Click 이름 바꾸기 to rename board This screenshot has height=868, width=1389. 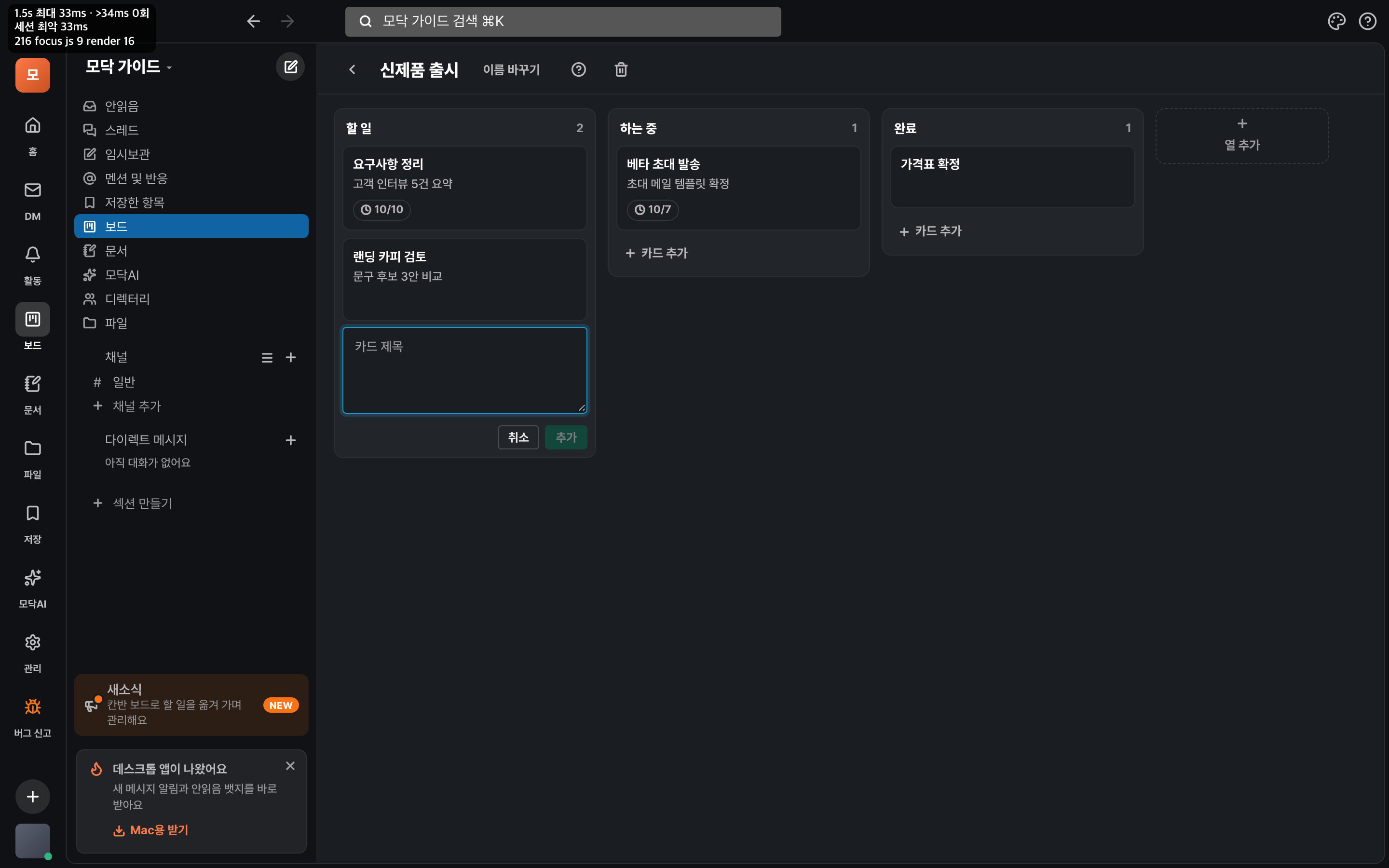(x=511, y=69)
